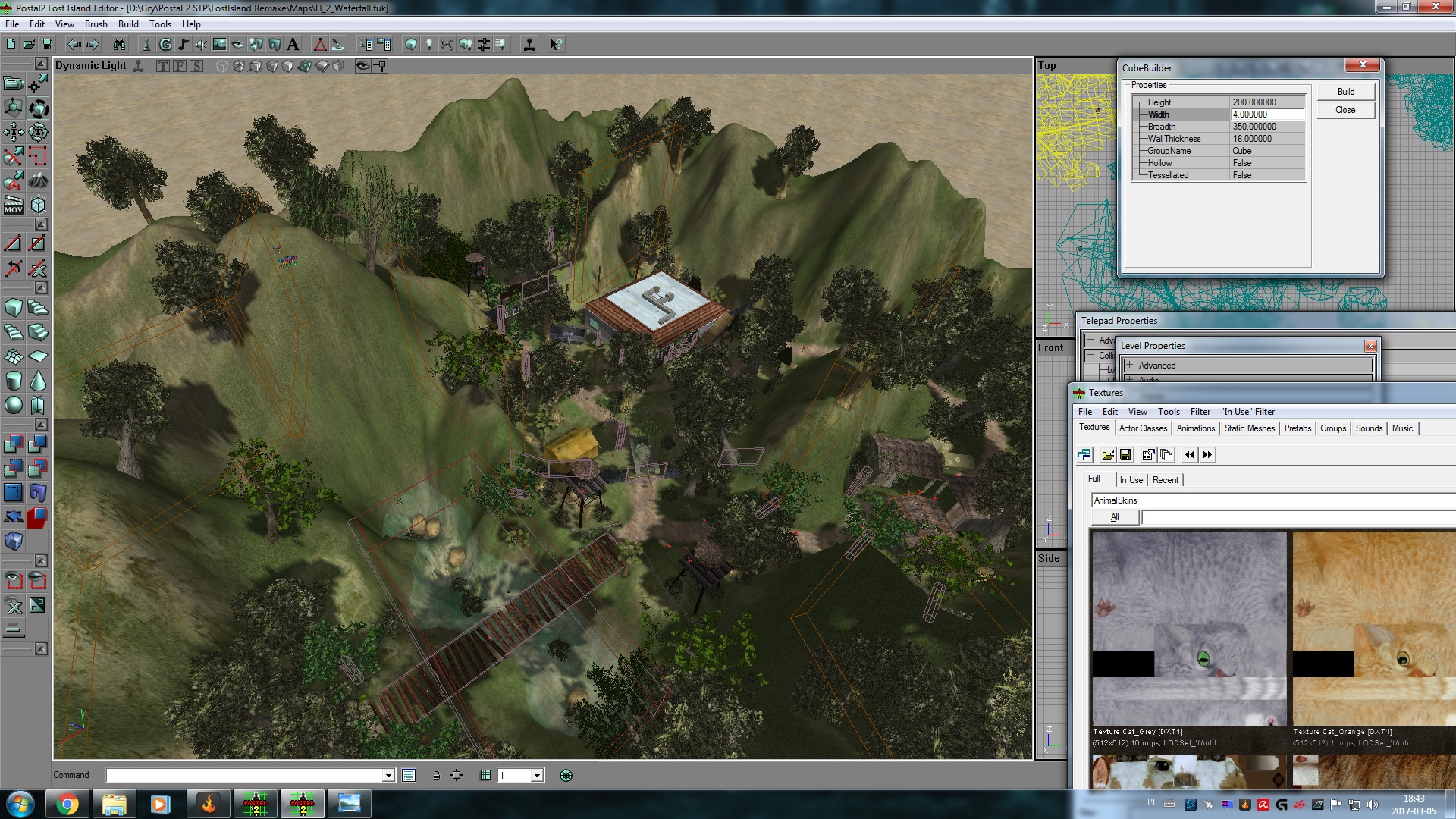
Task: Choose the Cone brush builder
Action: 38,381
